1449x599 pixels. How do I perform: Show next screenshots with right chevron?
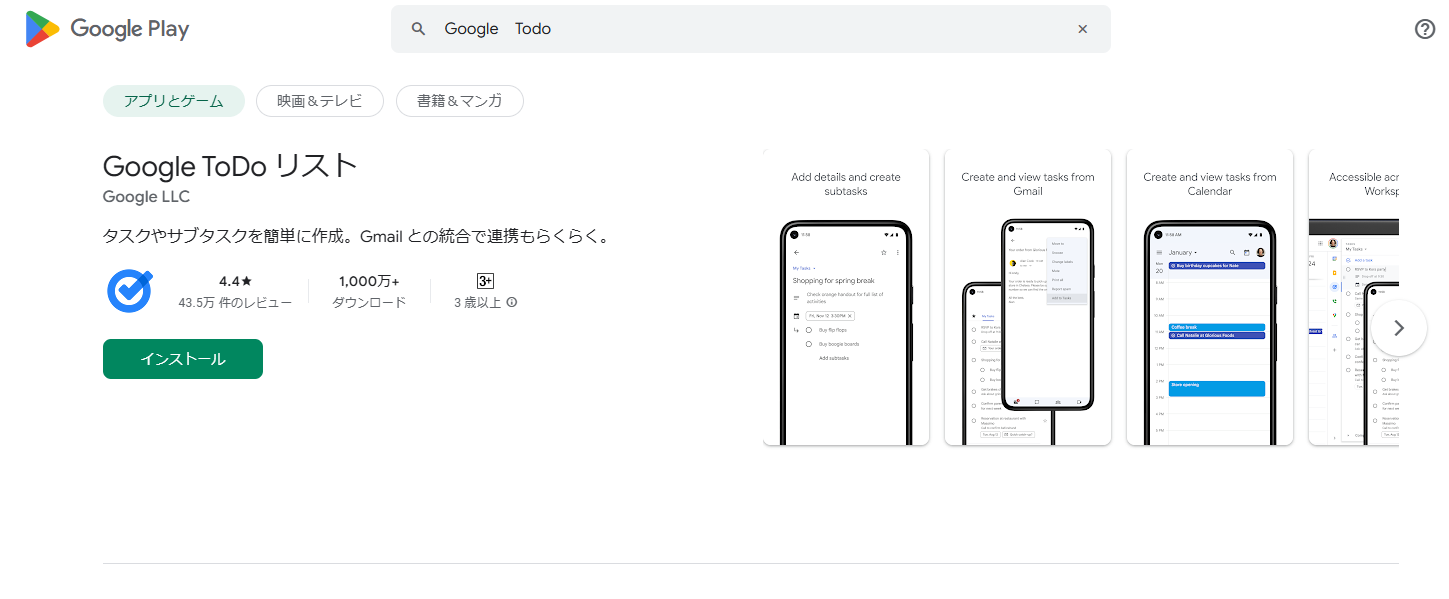[1398, 328]
